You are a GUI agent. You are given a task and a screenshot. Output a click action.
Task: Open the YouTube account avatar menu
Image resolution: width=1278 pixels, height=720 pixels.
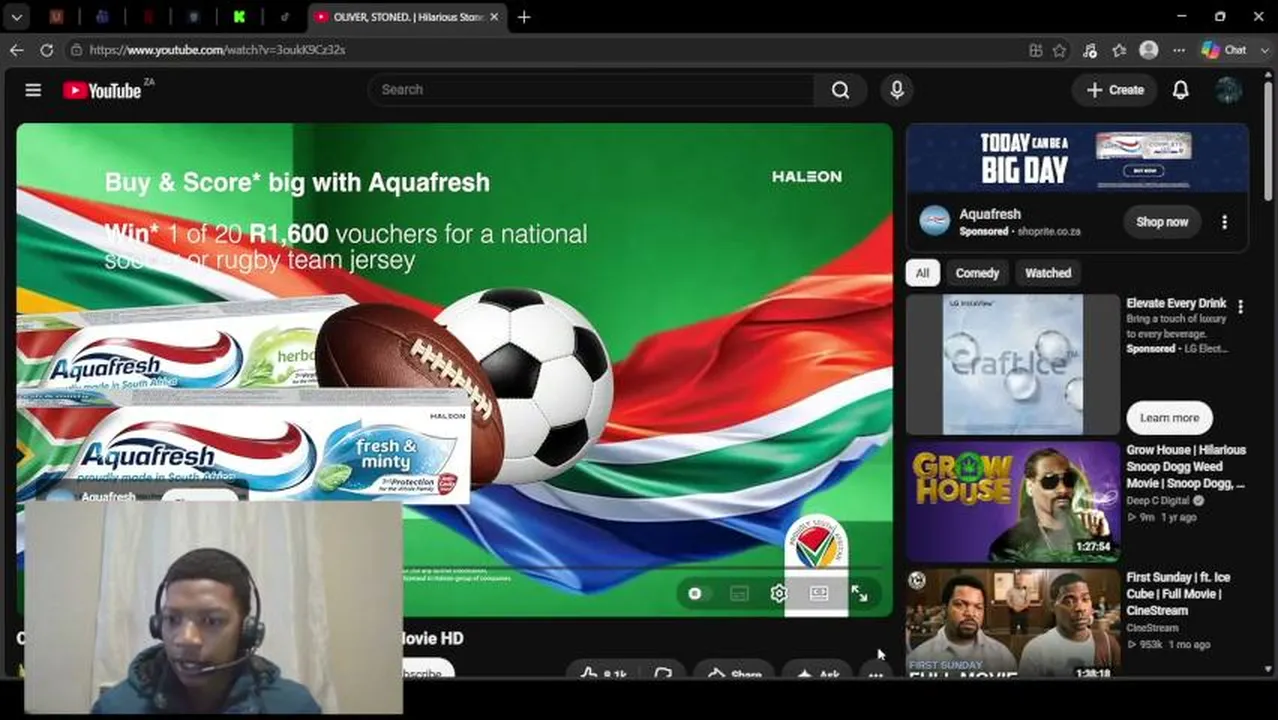(x=1228, y=90)
